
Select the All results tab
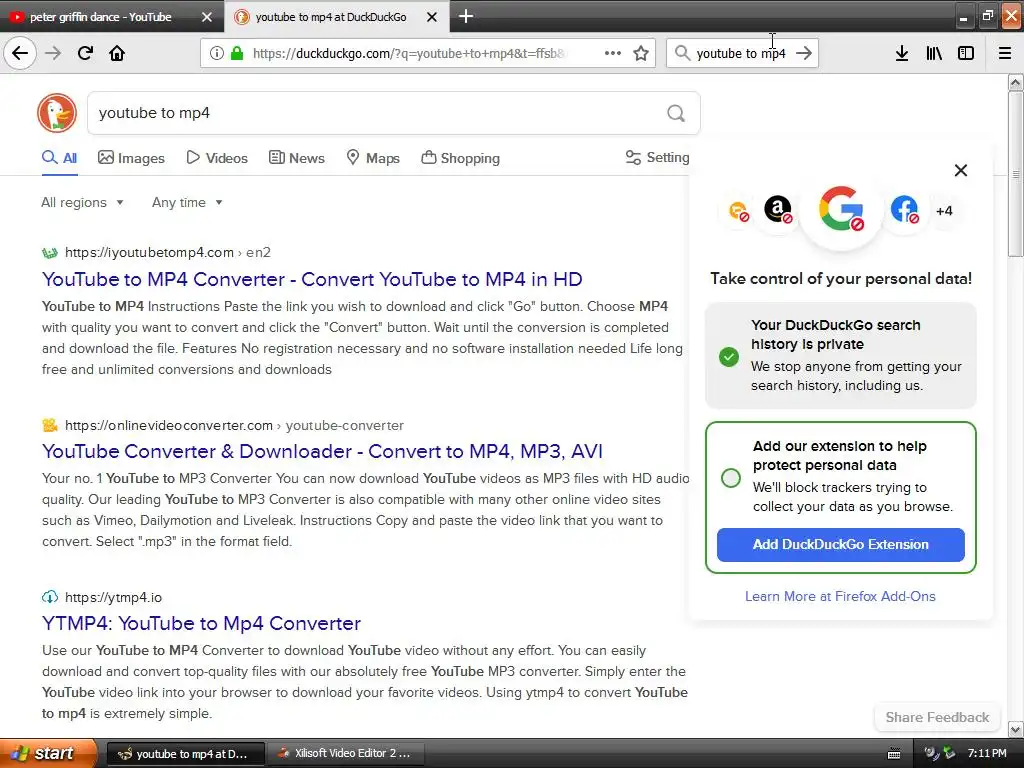coord(59,158)
